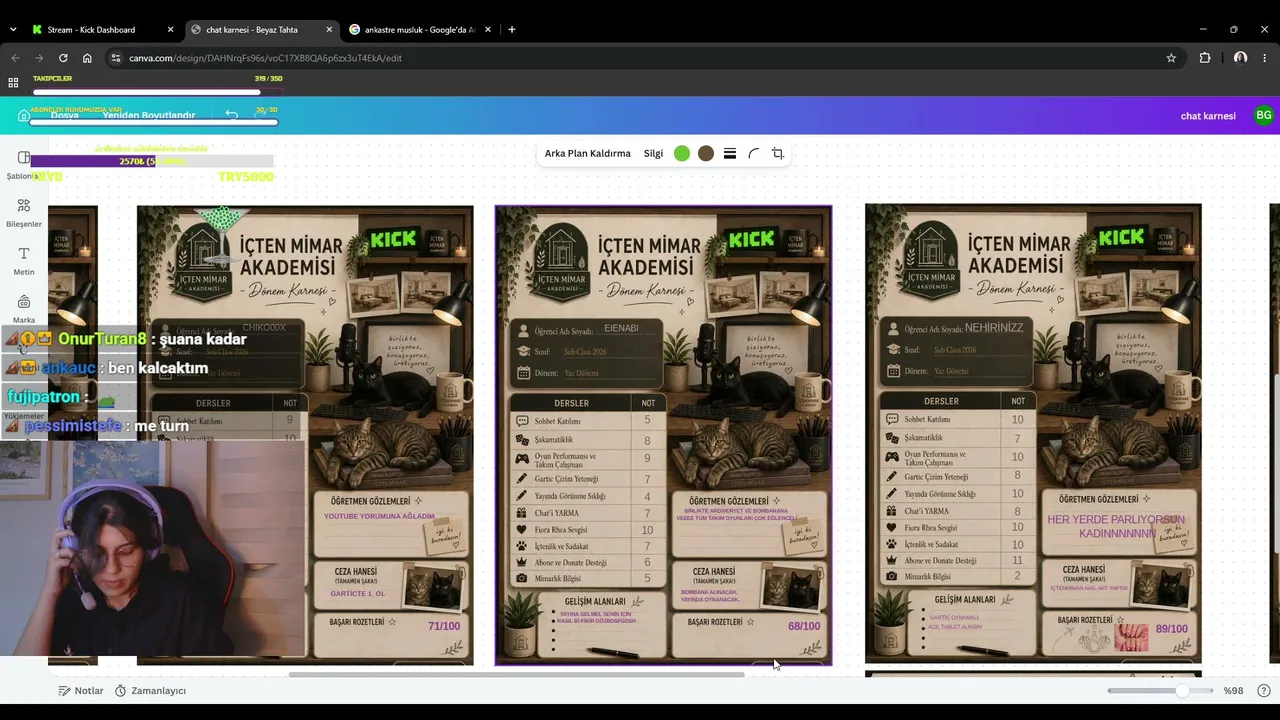Click pessimistefe chat message
This screenshot has height=720, width=1280.
pyautogui.click(x=97, y=426)
